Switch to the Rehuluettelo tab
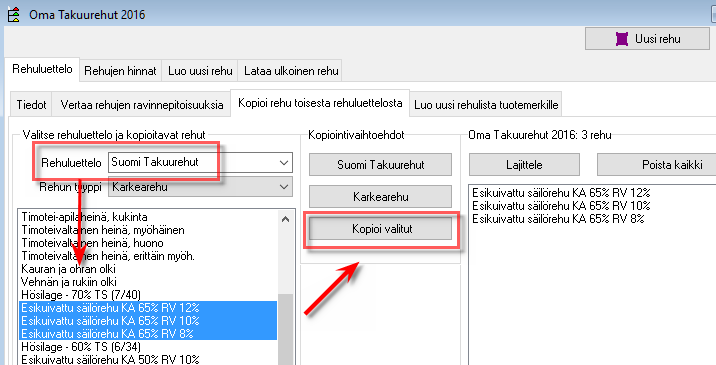This screenshot has width=716, height=365. point(42,69)
